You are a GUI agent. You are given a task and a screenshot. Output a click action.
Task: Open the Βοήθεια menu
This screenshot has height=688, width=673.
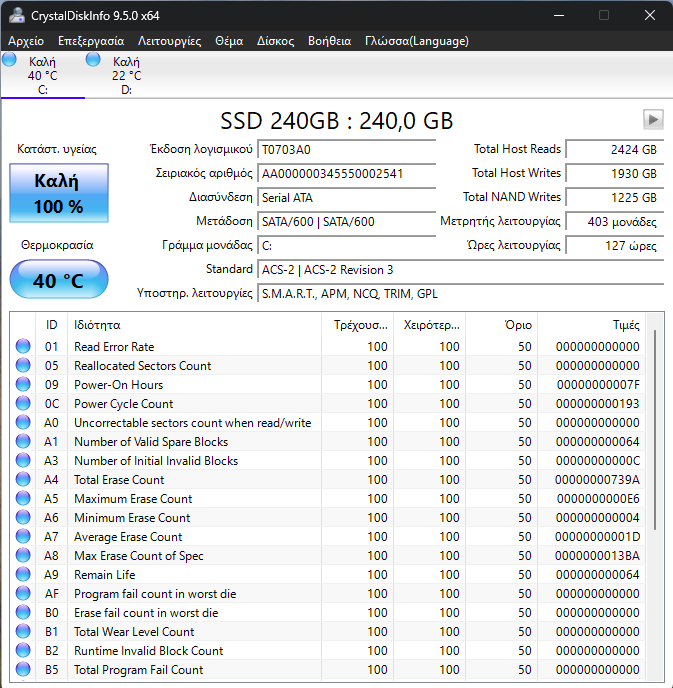point(329,41)
